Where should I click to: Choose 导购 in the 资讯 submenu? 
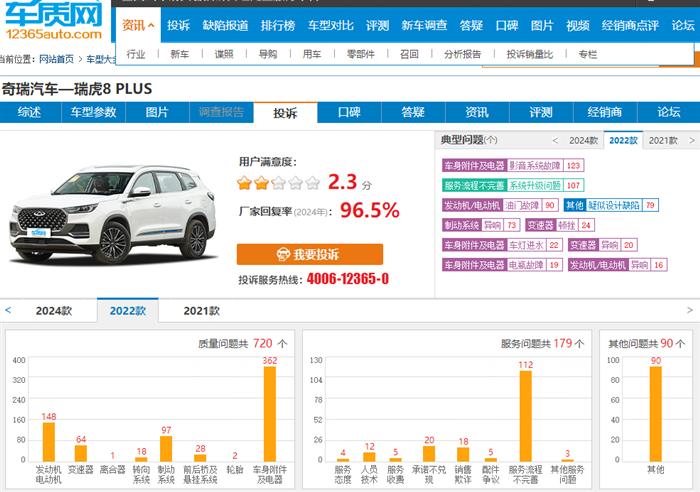(x=268, y=54)
